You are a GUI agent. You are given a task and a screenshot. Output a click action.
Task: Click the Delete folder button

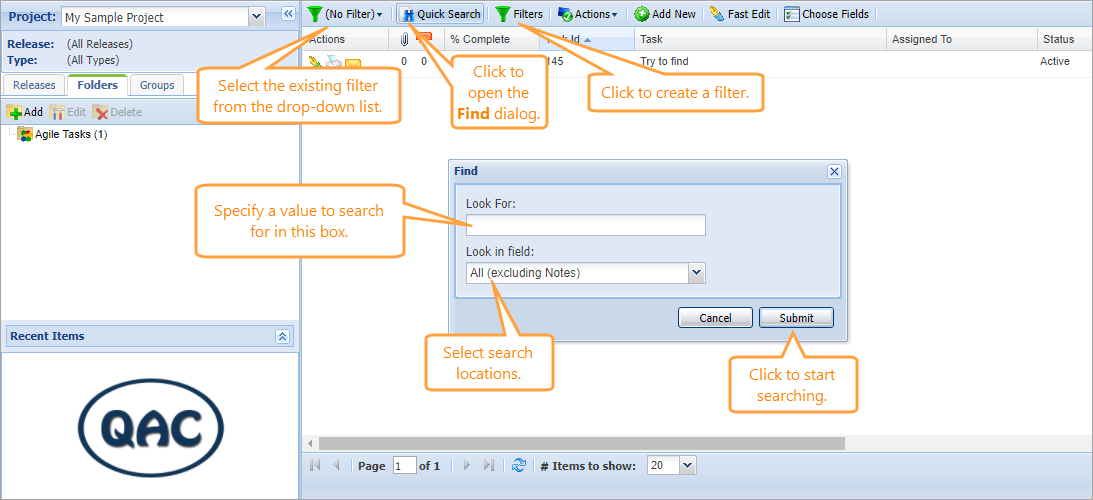(118, 112)
